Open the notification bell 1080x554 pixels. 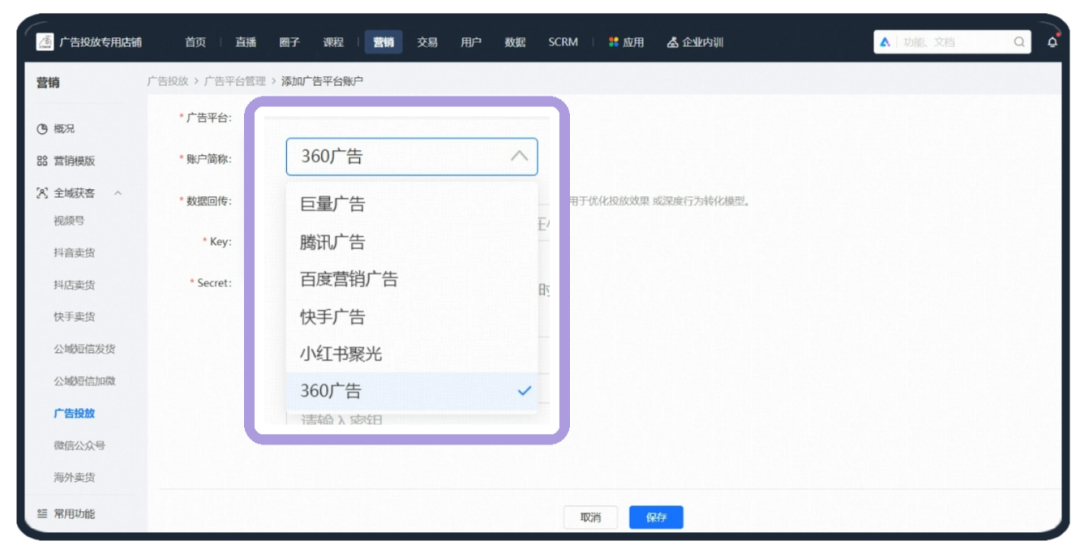click(x=1052, y=42)
